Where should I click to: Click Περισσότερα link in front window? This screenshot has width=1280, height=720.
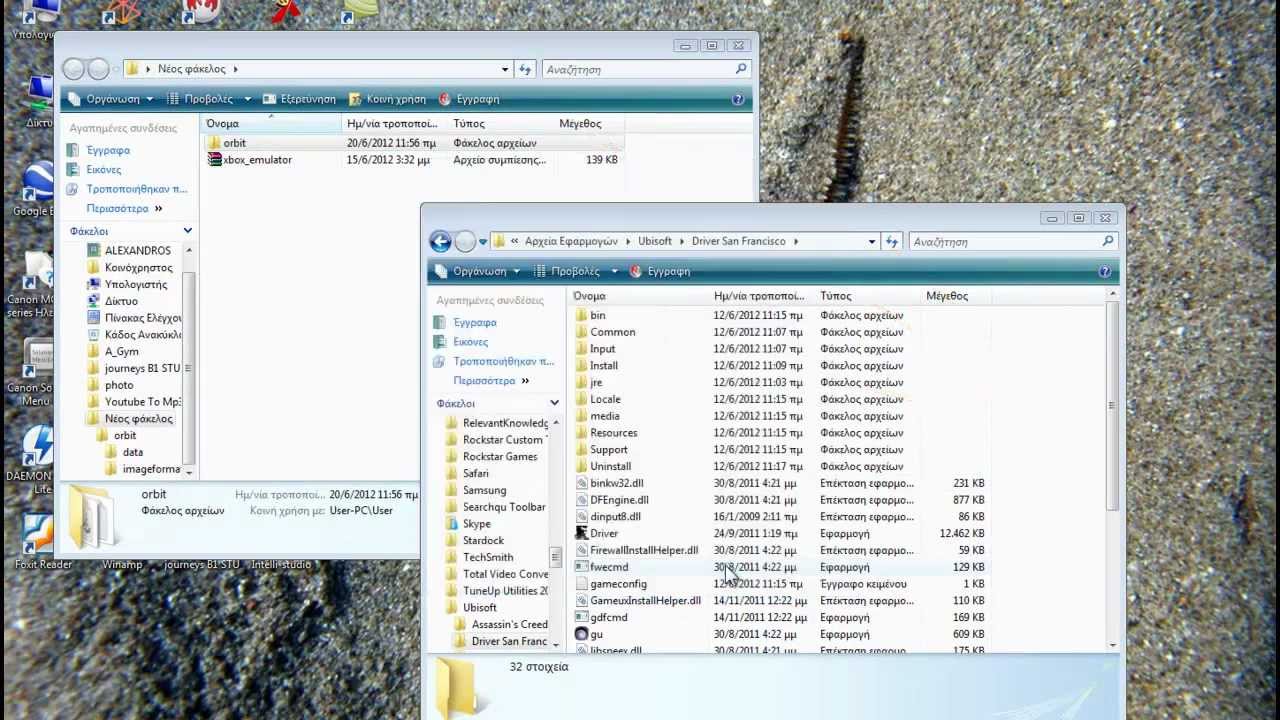(484, 380)
